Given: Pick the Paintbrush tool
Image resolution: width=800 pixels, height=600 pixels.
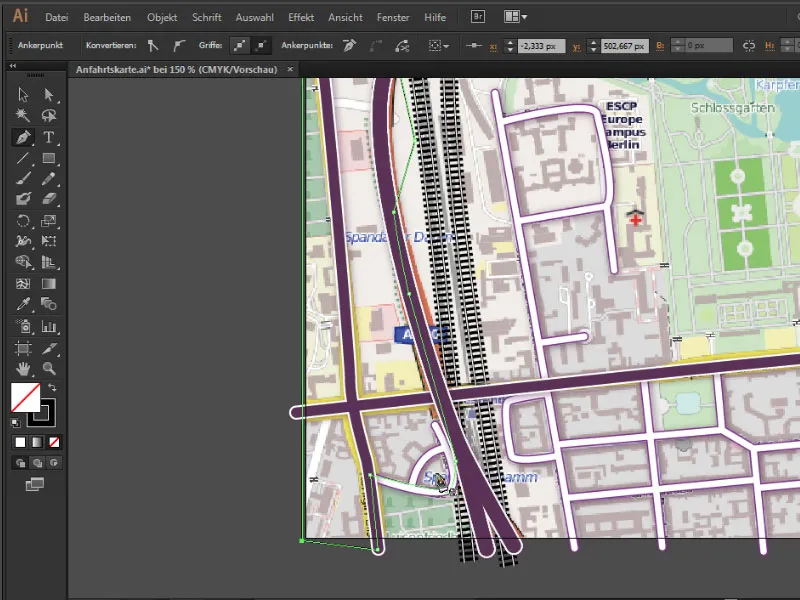Looking at the screenshot, I should point(23,179).
